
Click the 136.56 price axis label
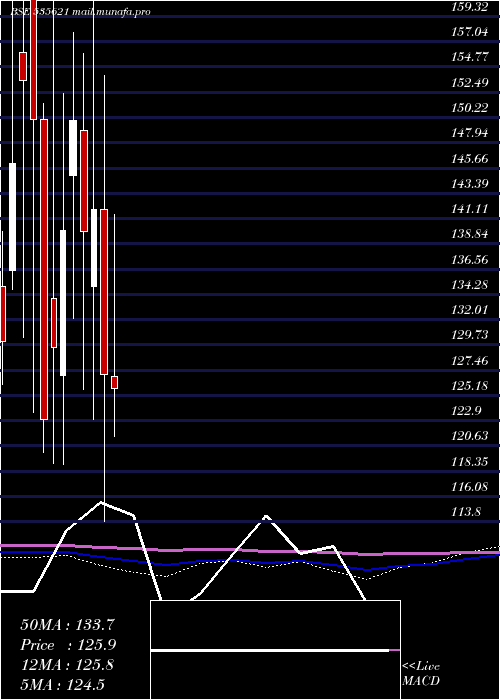point(470,260)
